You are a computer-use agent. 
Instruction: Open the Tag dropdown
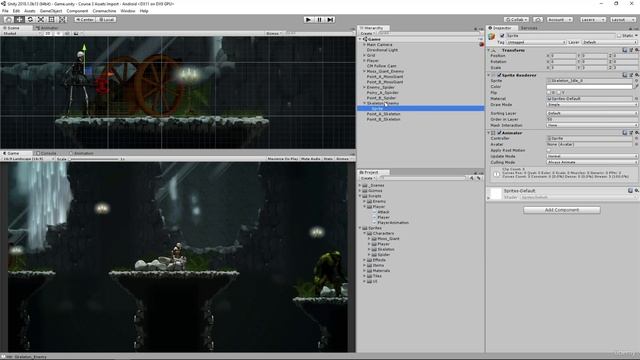coord(536,42)
